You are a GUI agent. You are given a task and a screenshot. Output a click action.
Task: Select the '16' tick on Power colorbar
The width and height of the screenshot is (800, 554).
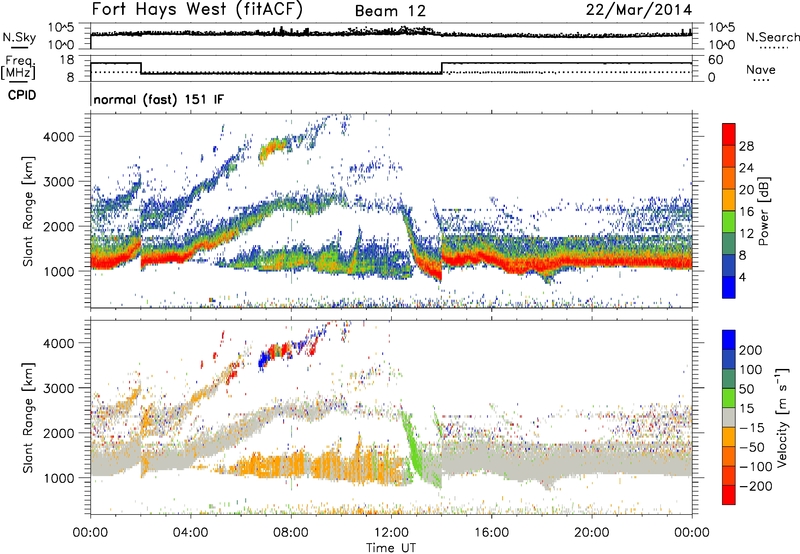coord(746,212)
